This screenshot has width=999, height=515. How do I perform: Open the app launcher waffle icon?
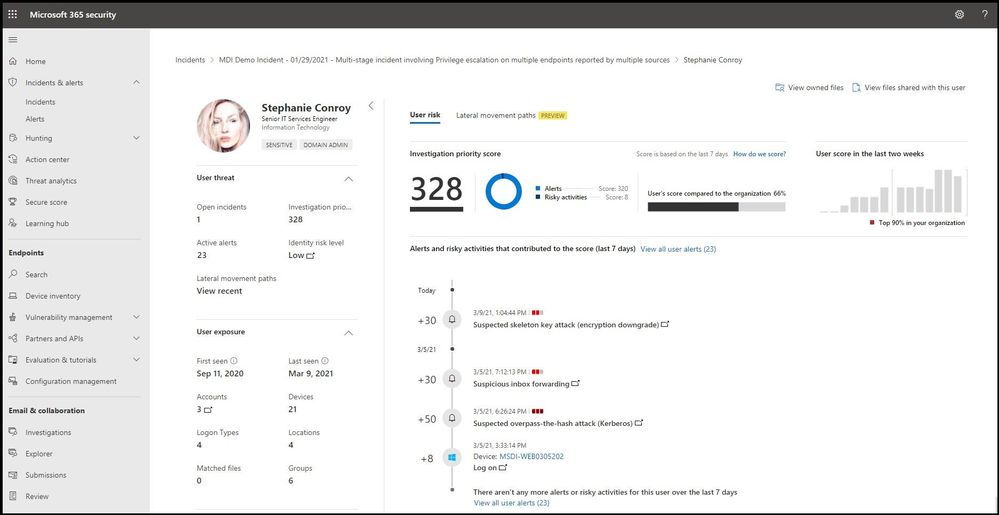[x=13, y=14]
